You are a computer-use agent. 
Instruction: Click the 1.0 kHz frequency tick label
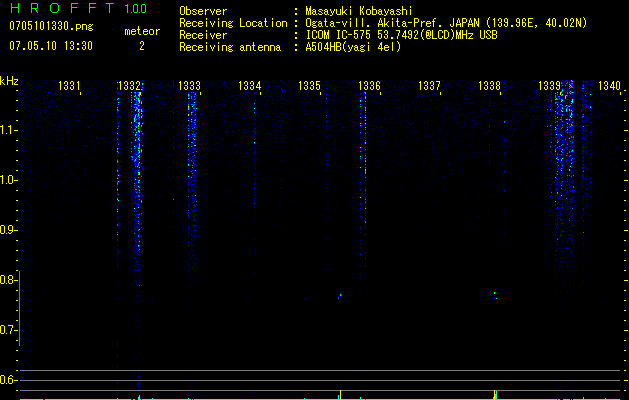click(9, 180)
